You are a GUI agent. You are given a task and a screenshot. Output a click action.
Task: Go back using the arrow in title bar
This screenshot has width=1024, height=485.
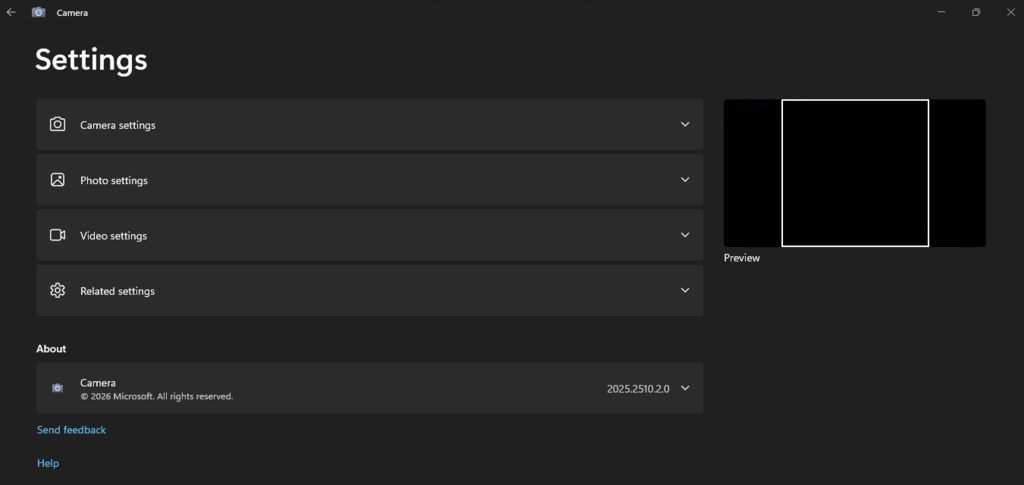pyautogui.click(x=11, y=12)
